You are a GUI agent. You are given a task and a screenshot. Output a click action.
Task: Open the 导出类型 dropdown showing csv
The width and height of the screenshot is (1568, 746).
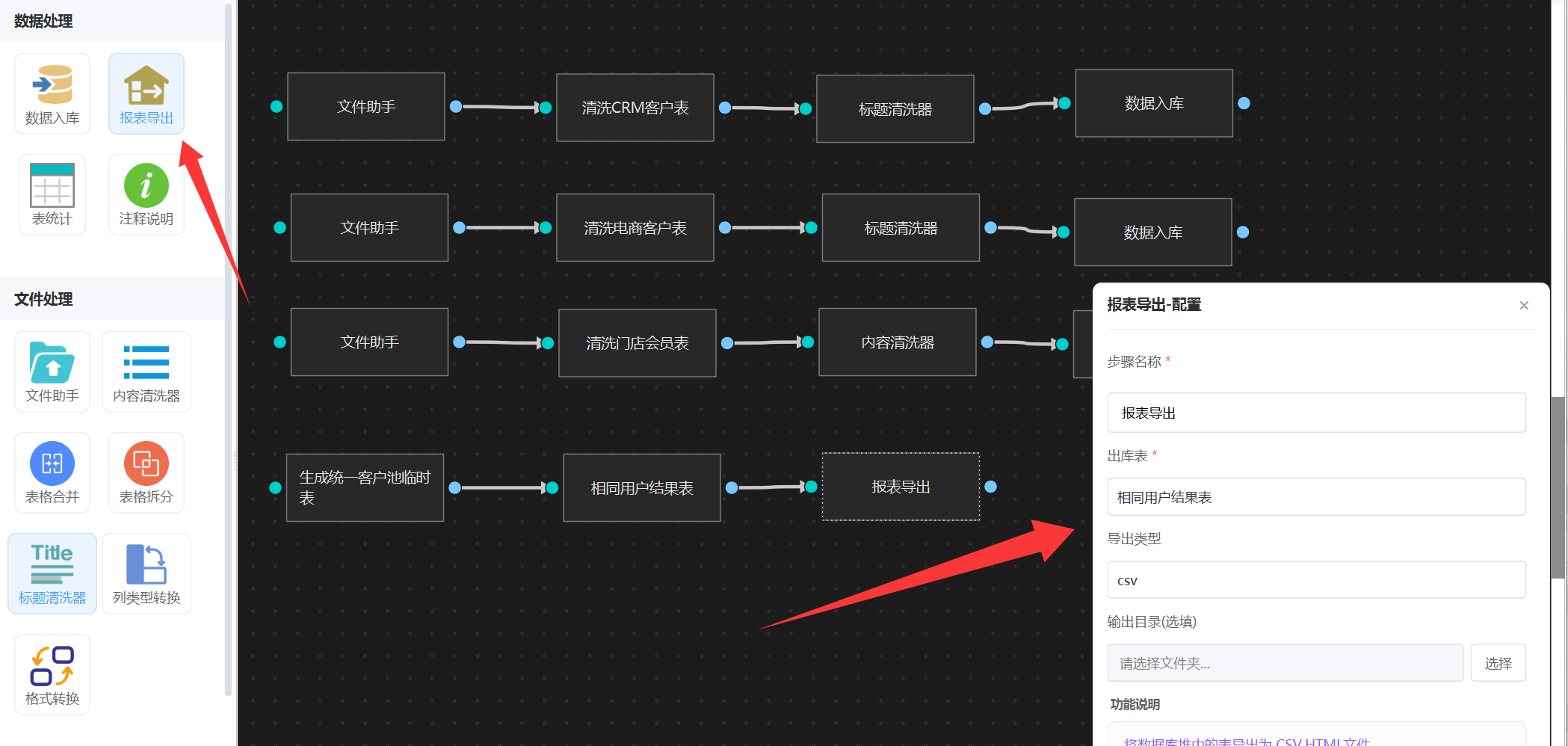1316,580
